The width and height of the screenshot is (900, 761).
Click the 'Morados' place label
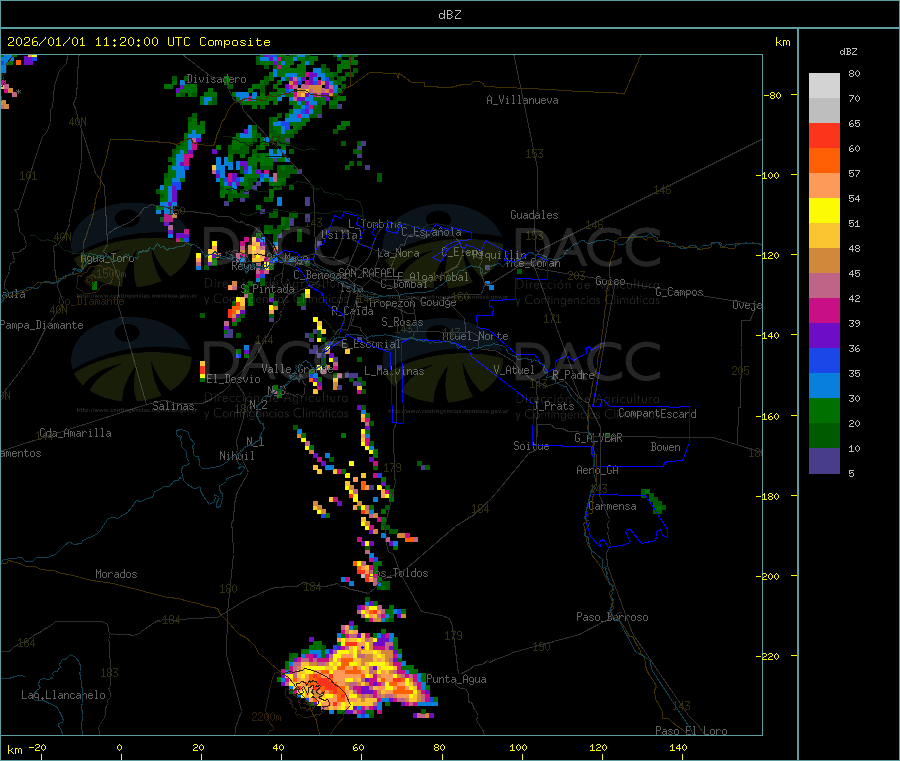116,574
